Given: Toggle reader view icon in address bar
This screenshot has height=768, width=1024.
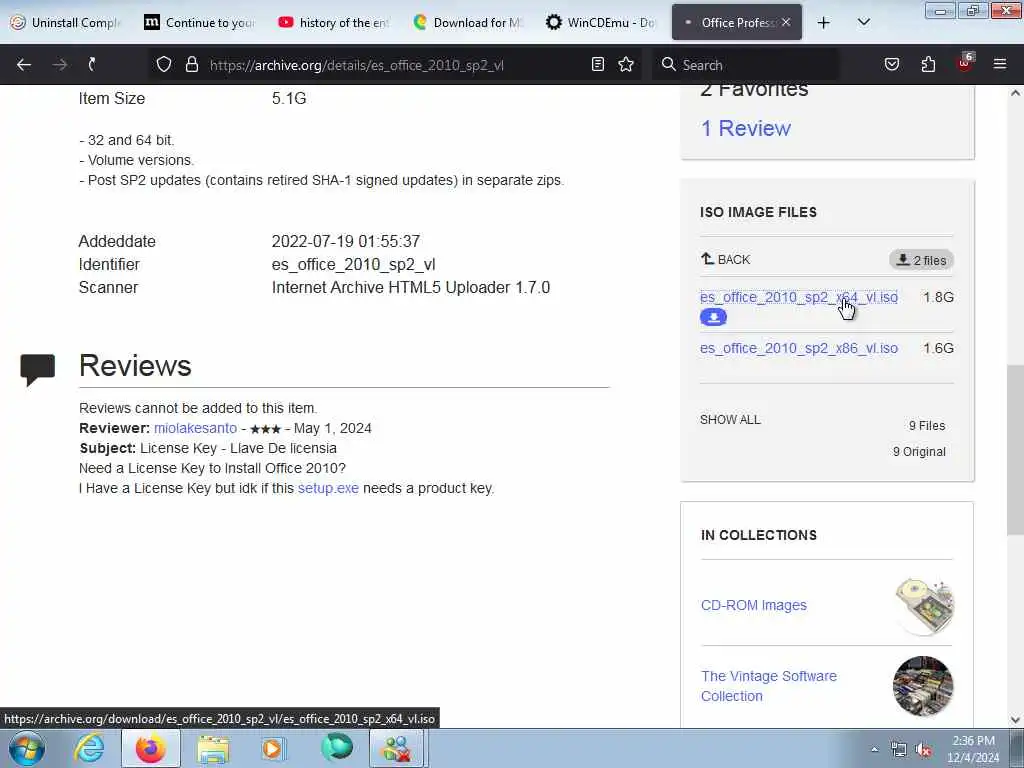Looking at the screenshot, I should click(598, 65).
